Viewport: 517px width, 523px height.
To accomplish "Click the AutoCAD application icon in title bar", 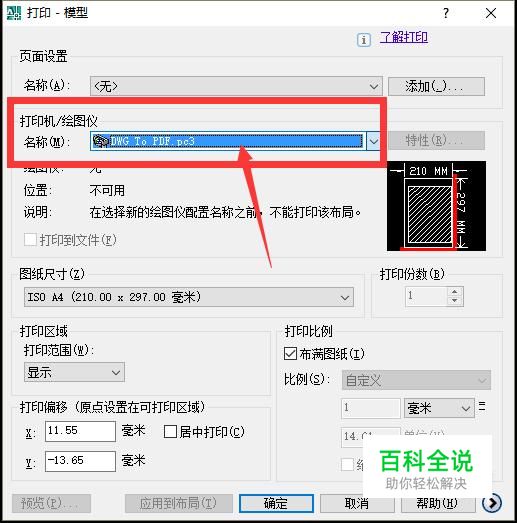I will coord(14,13).
